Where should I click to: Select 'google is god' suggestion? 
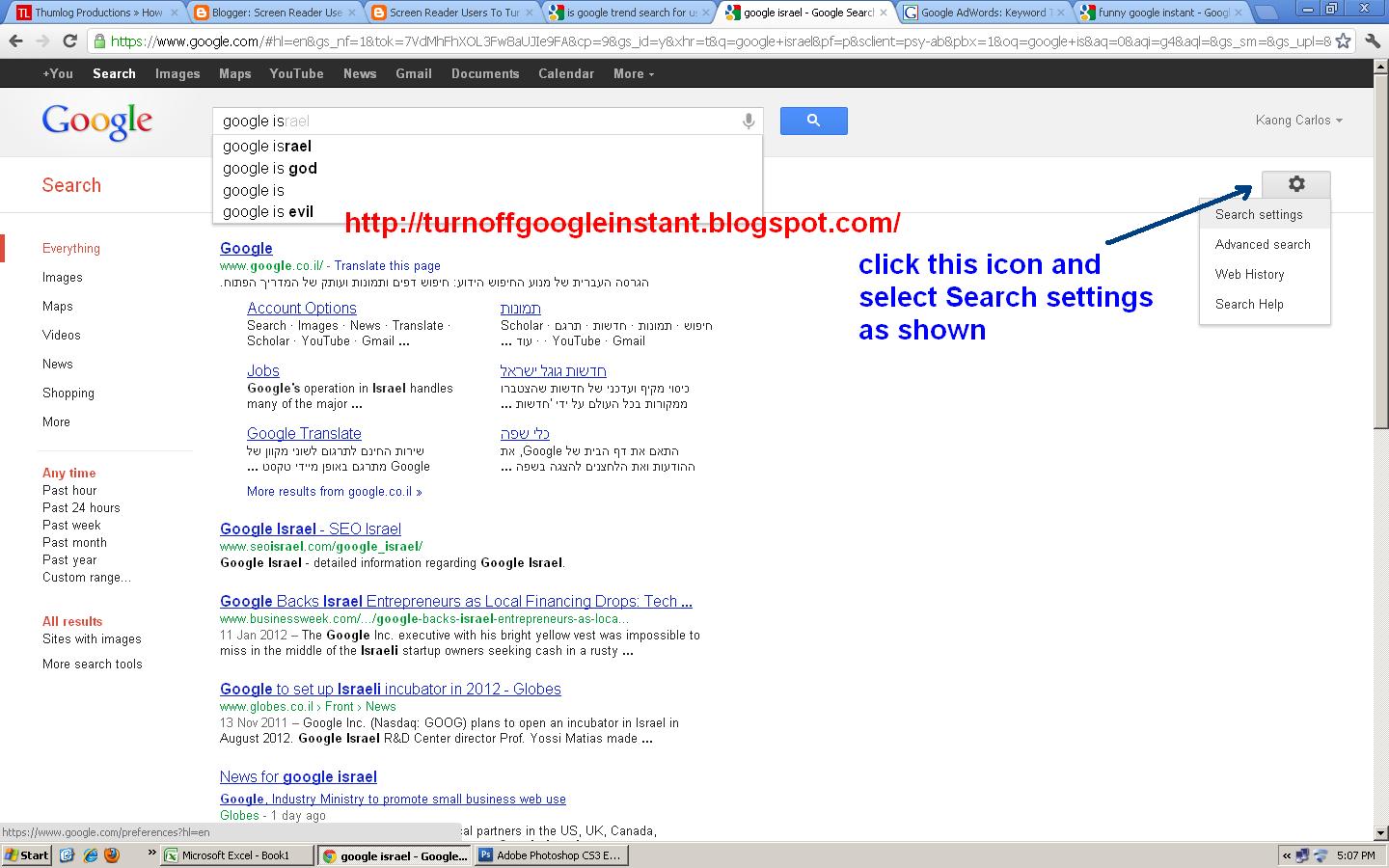click(487, 169)
